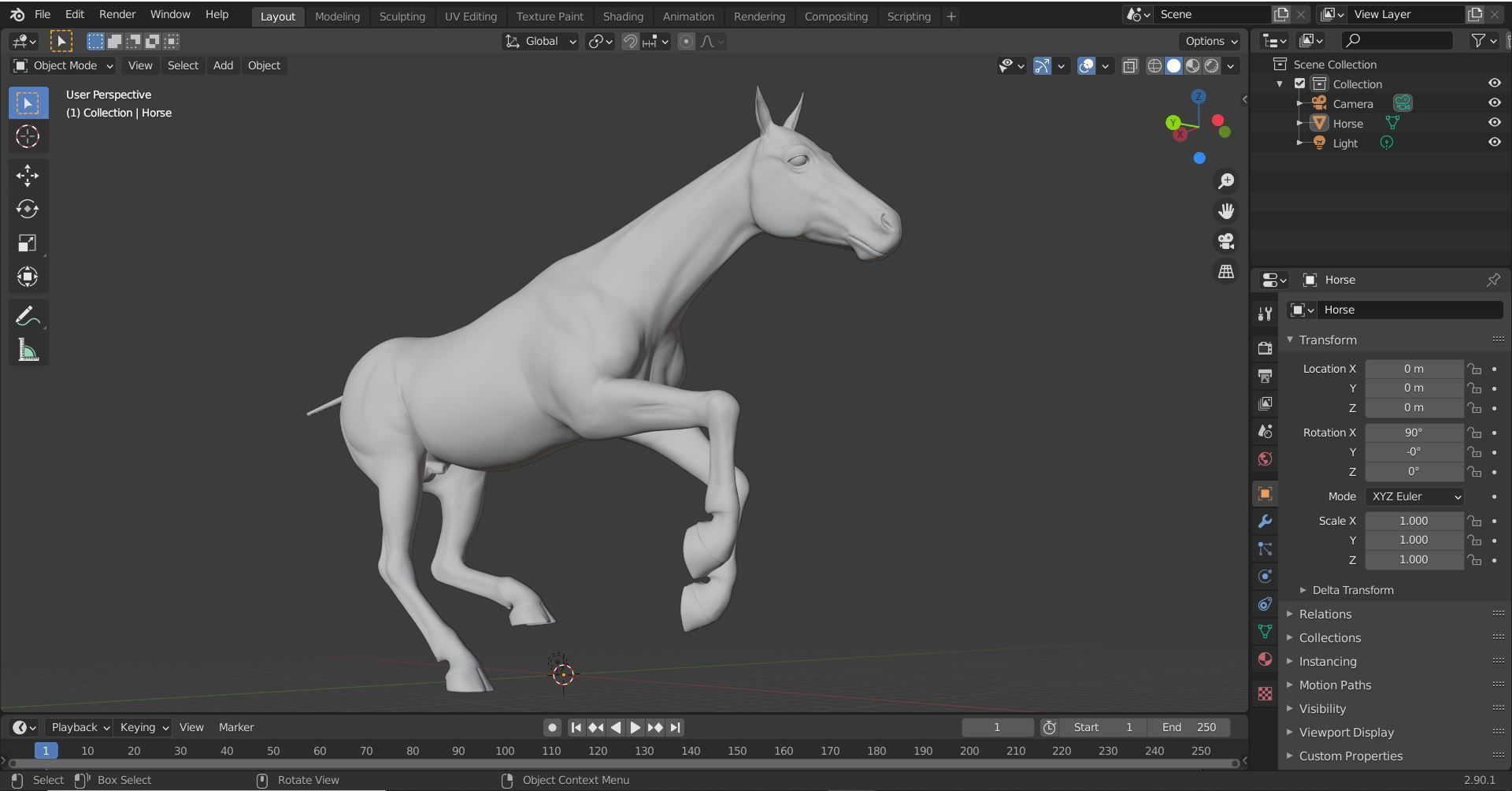The image size is (1512, 791).
Task: Switch to Material Properties in the properties editor
Action: pyautogui.click(x=1265, y=659)
